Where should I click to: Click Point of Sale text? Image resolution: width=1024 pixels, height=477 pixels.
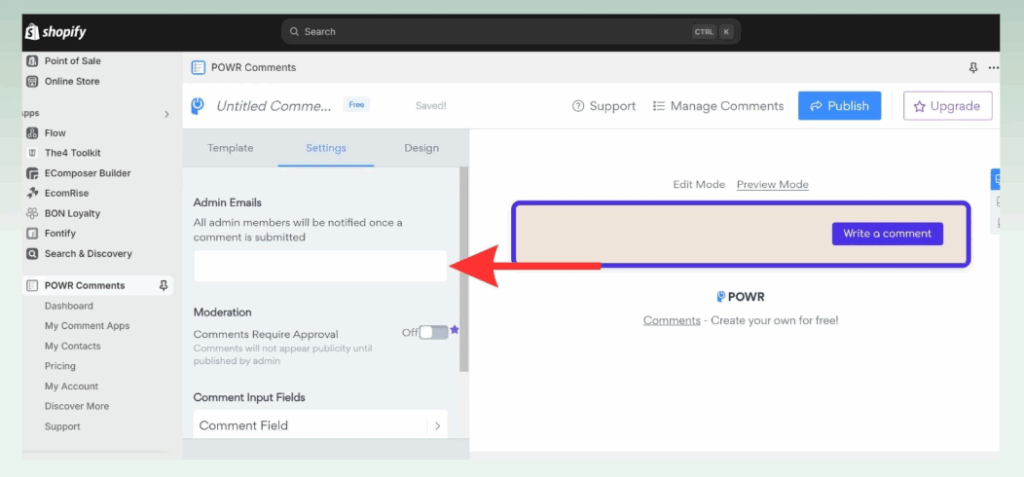(72, 61)
